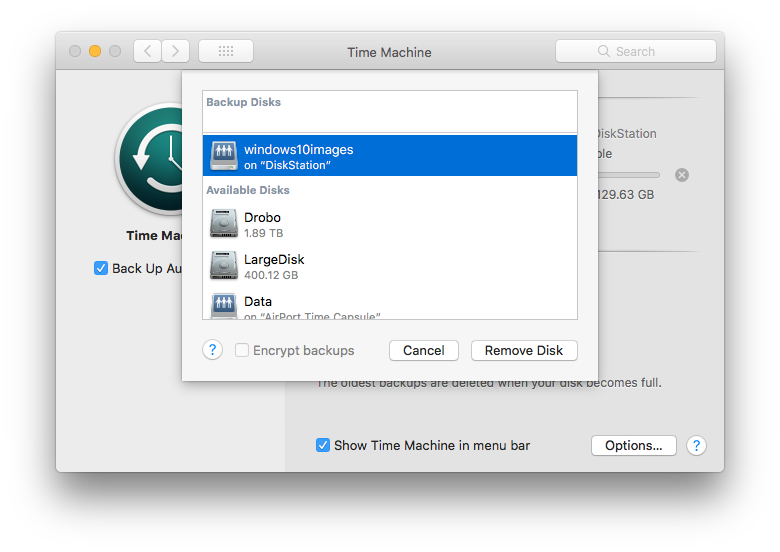The height and width of the screenshot is (552, 780).
Task: Go forward with the right arrow button
Action: pyautogui.click(x=175, y=51)
